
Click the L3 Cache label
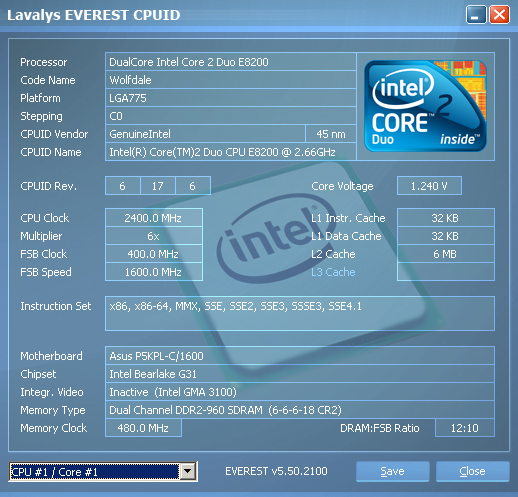[333, 272]
